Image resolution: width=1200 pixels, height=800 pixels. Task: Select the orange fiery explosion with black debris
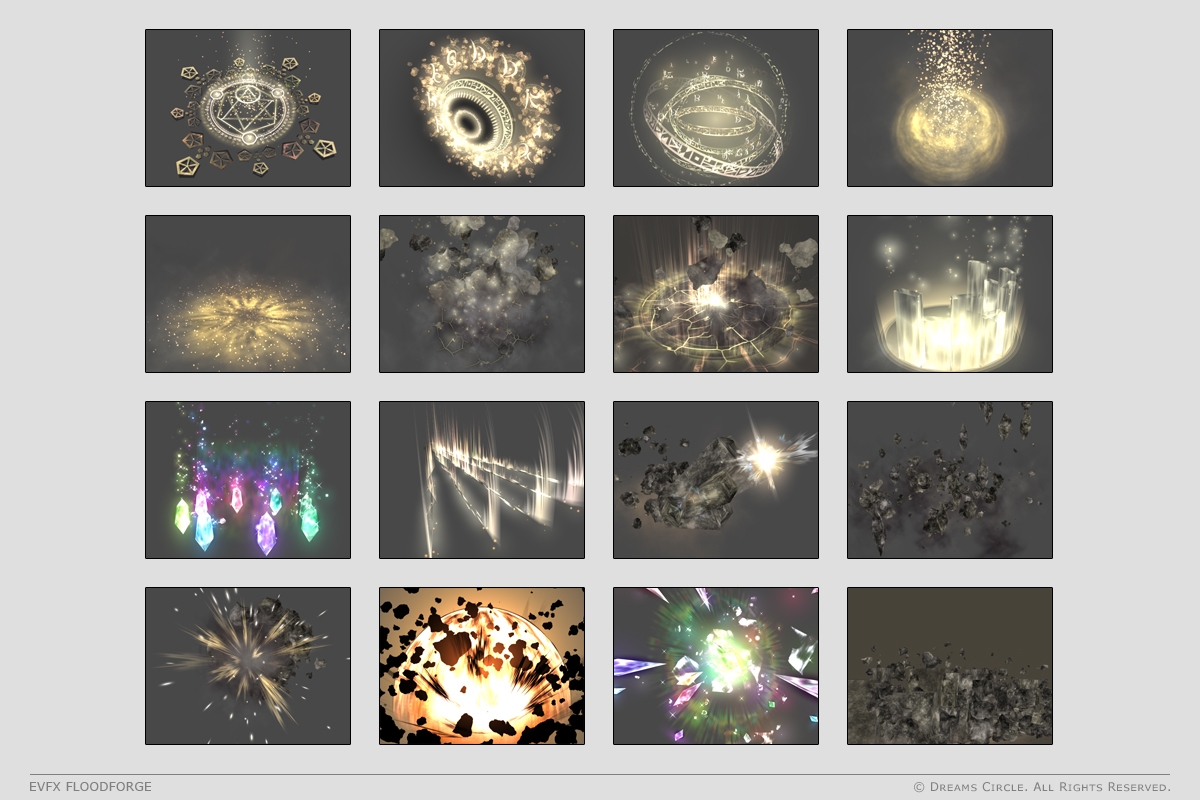pyautogui.click(x=482, y=666)
